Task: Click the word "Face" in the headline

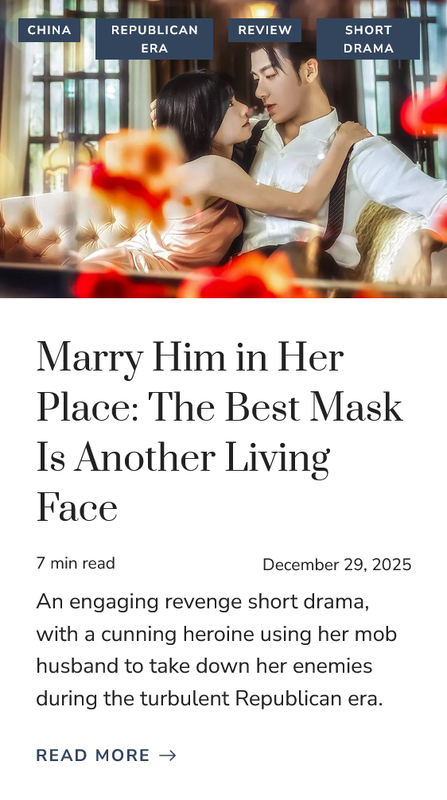Action: [77, 508]
